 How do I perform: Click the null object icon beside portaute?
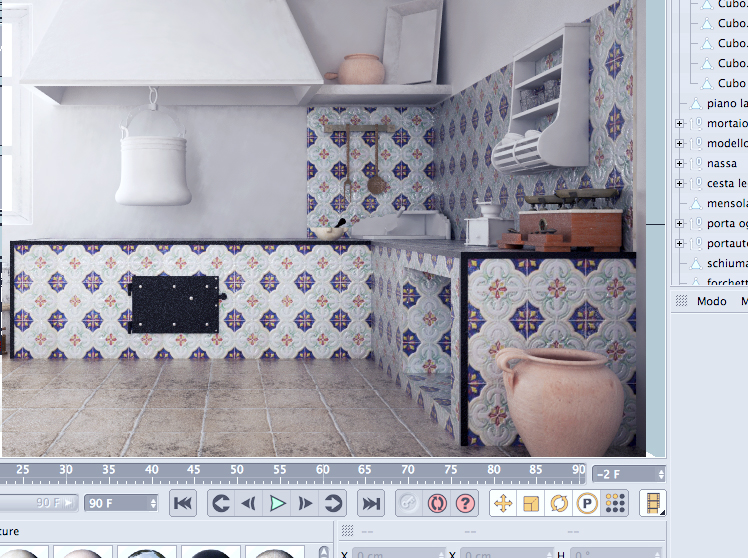(x=696, y=244)
